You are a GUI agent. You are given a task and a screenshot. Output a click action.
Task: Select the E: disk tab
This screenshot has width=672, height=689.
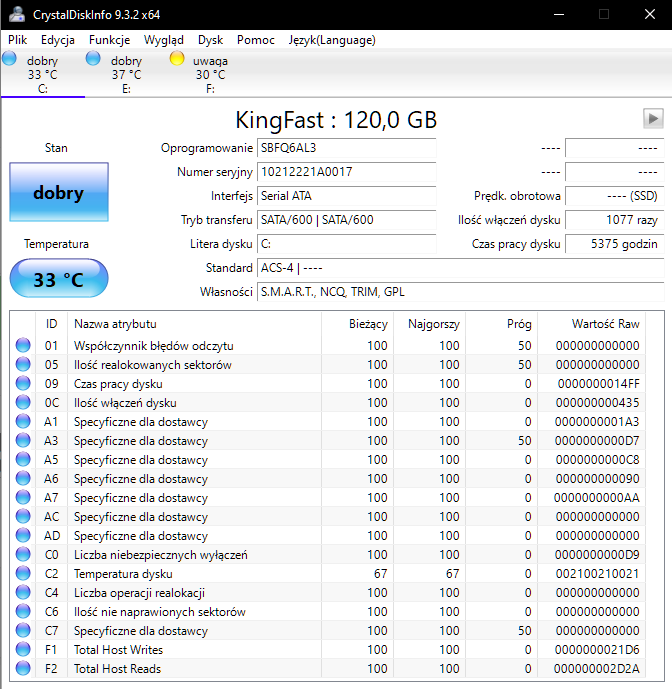click(x=127, y=74)
